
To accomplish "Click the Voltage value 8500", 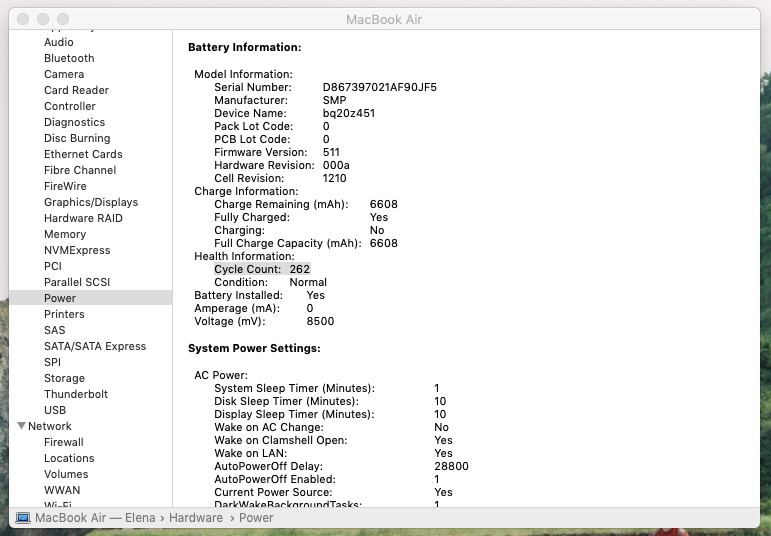I will click(x=320, y=321).
